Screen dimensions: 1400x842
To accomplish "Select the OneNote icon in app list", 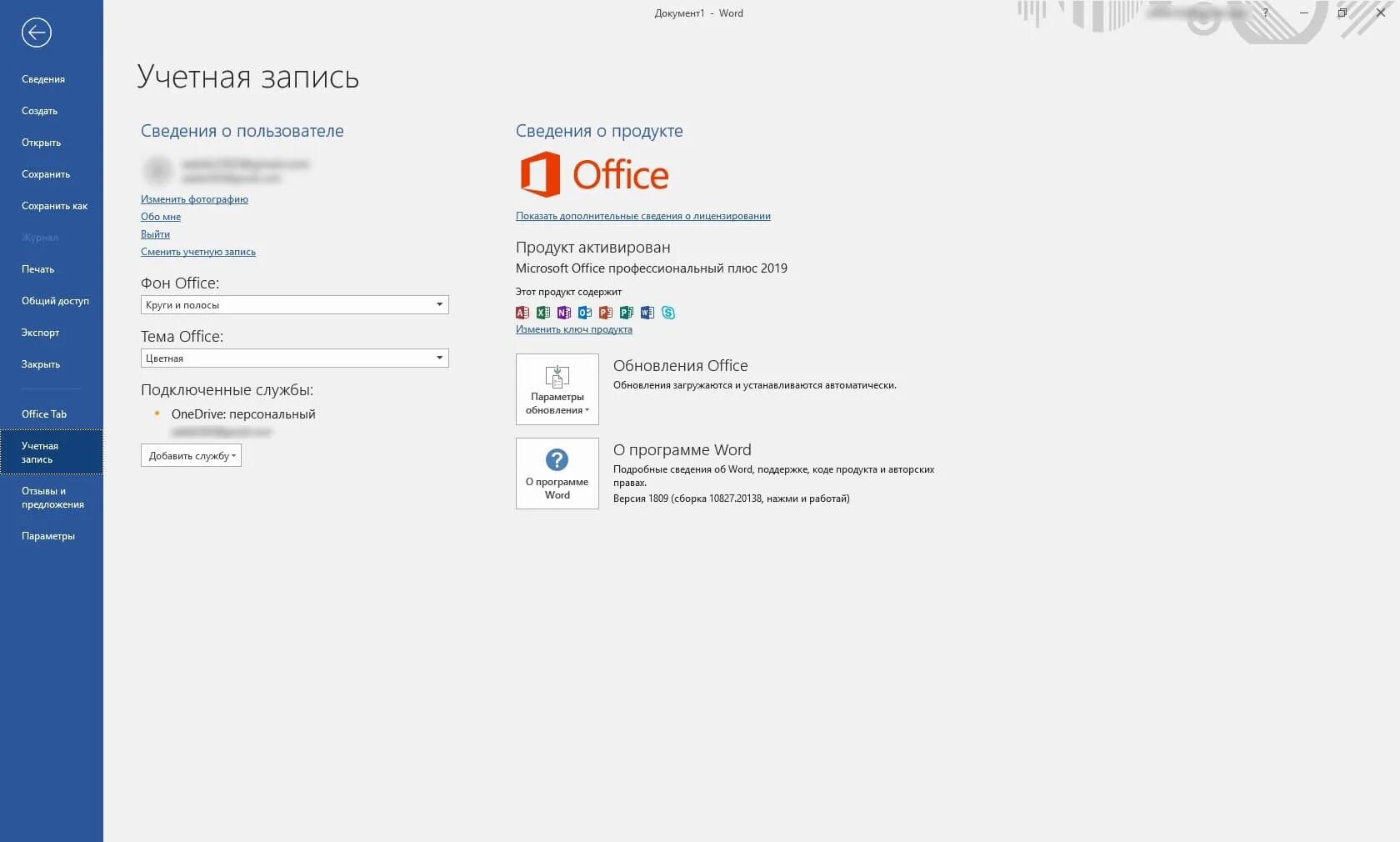I will coord(563,313).
